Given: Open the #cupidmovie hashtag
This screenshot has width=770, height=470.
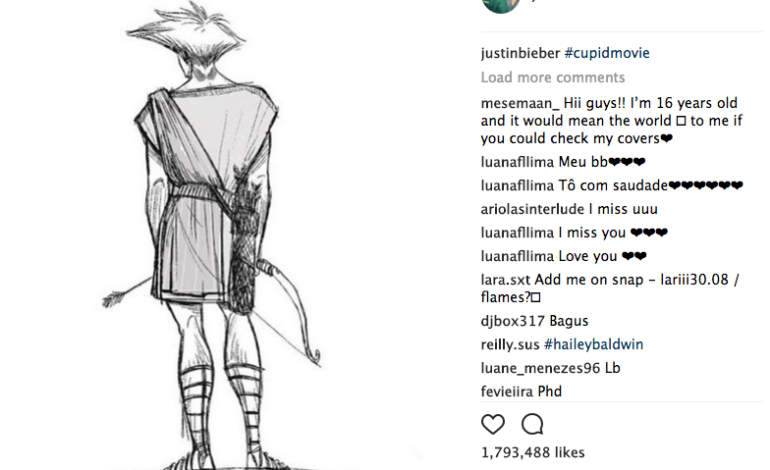Looking at the screenshot, I should tap(607, 53).
